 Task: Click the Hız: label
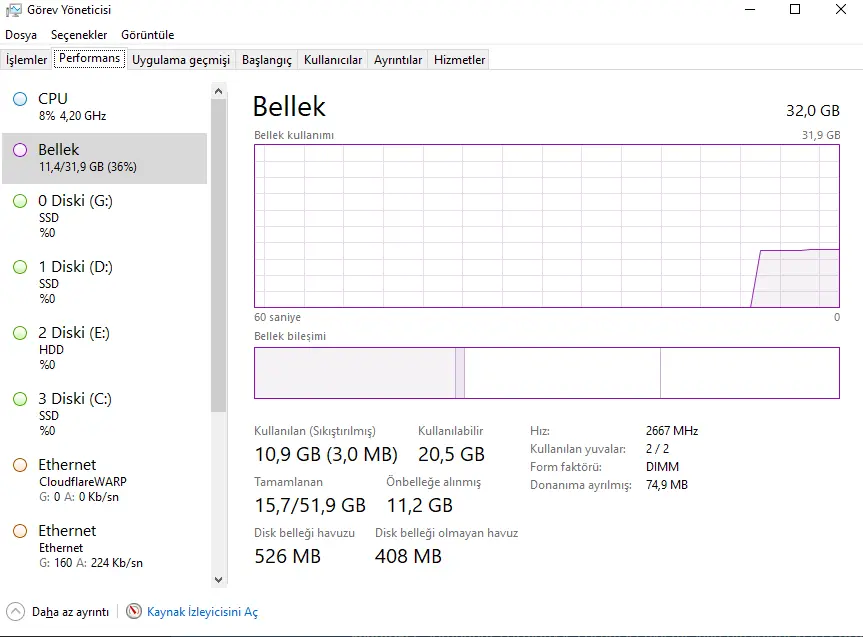(540, 431)
